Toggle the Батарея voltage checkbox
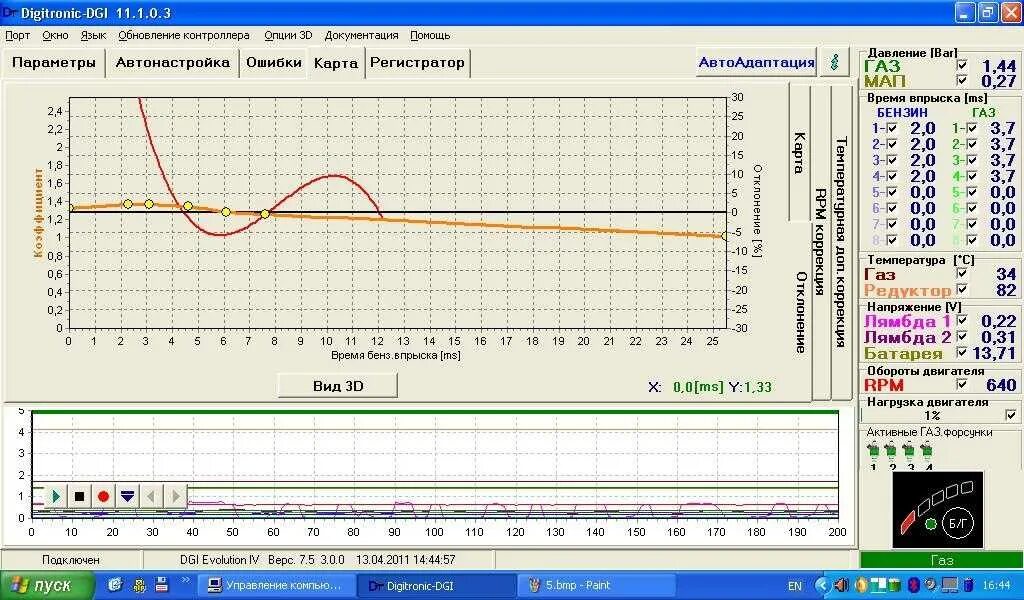This screenshot has height=600, width=1024. coord(962,352)
